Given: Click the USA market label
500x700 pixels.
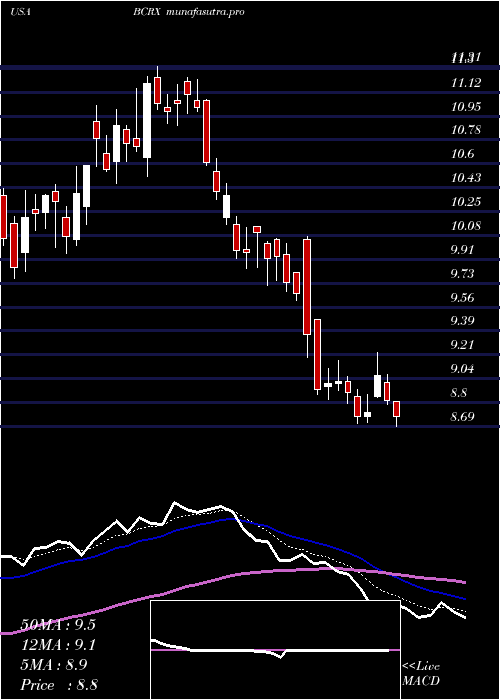Looking at the screenshot, I should click(20, 12).
